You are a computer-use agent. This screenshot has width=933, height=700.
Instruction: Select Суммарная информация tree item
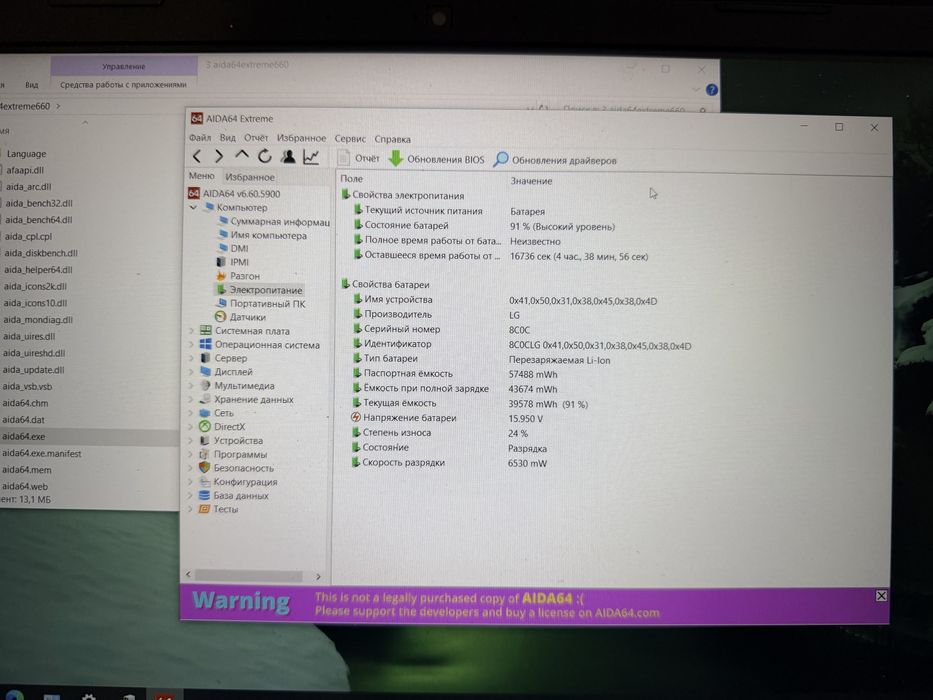pos(274,221)
